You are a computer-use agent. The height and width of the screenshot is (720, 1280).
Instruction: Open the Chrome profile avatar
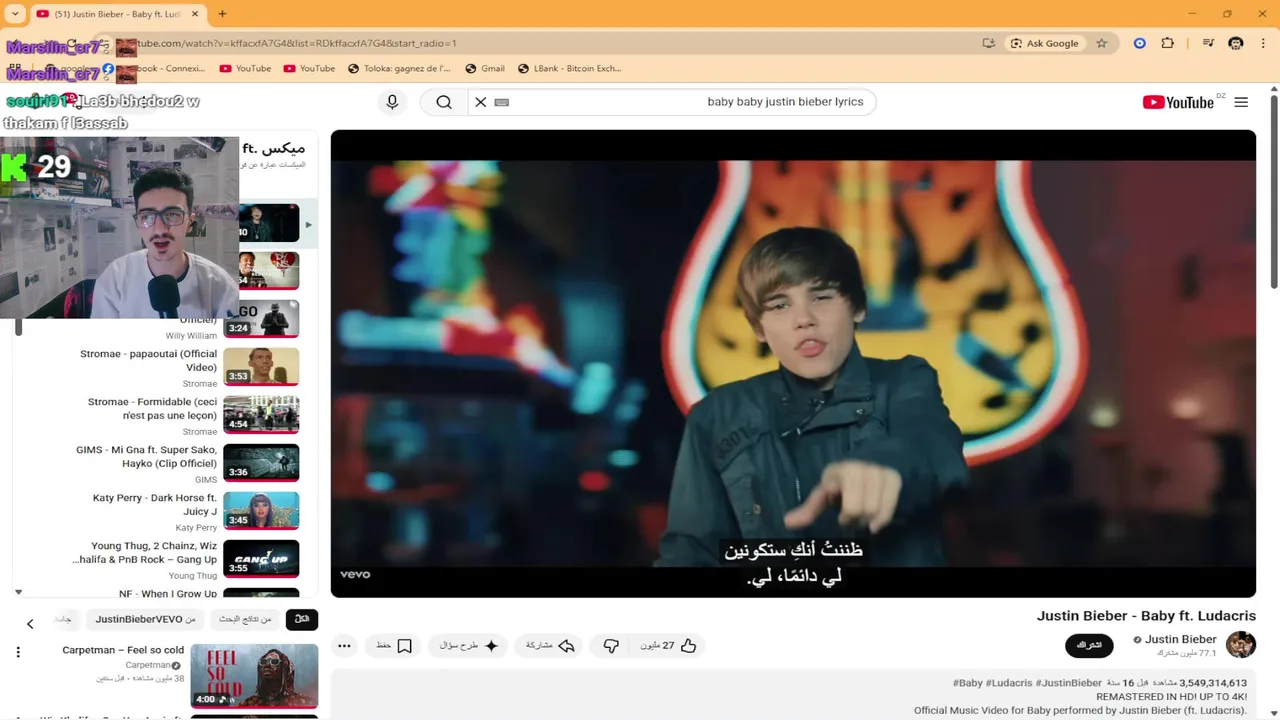point(1236,43)
